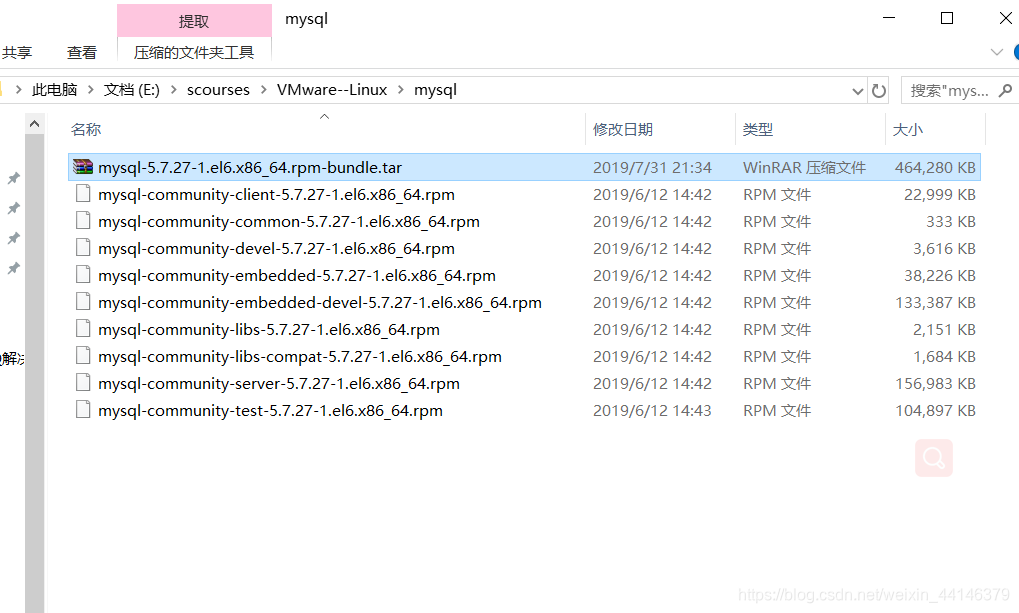Select file name mysql-community-embedded-5.7.27-1.el6.x86_64.rpm
Screen dimensions: 1019x613
pyautogui.click(x=297, y=276)
